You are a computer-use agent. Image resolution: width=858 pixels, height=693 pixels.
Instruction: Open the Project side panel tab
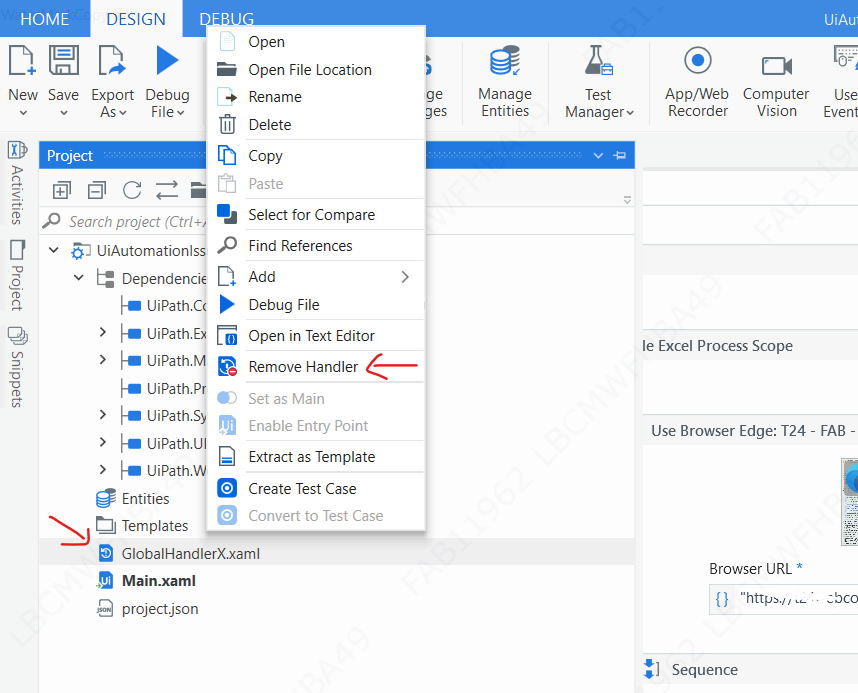(18, 275)
